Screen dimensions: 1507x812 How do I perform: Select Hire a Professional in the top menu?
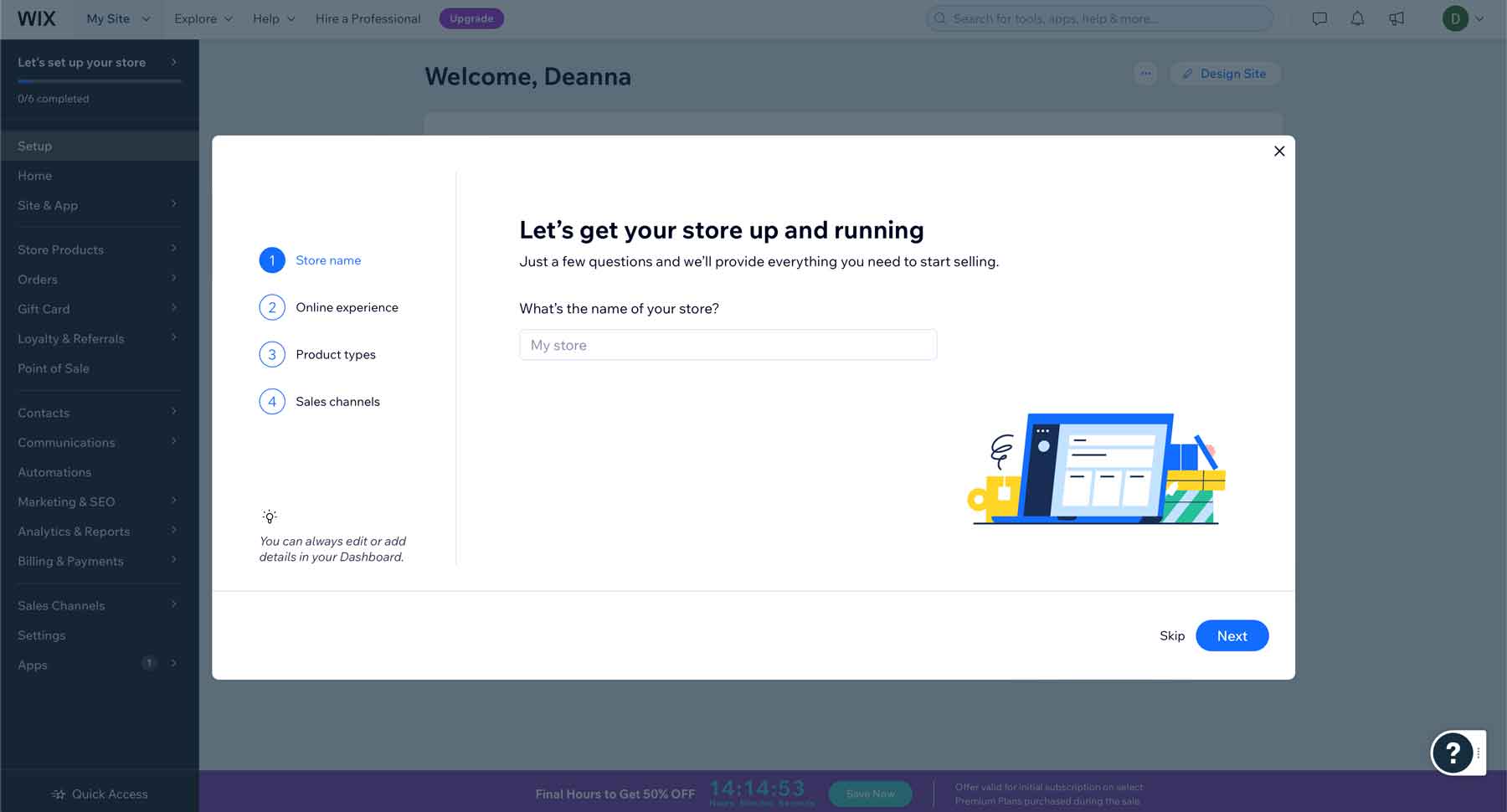368,18
